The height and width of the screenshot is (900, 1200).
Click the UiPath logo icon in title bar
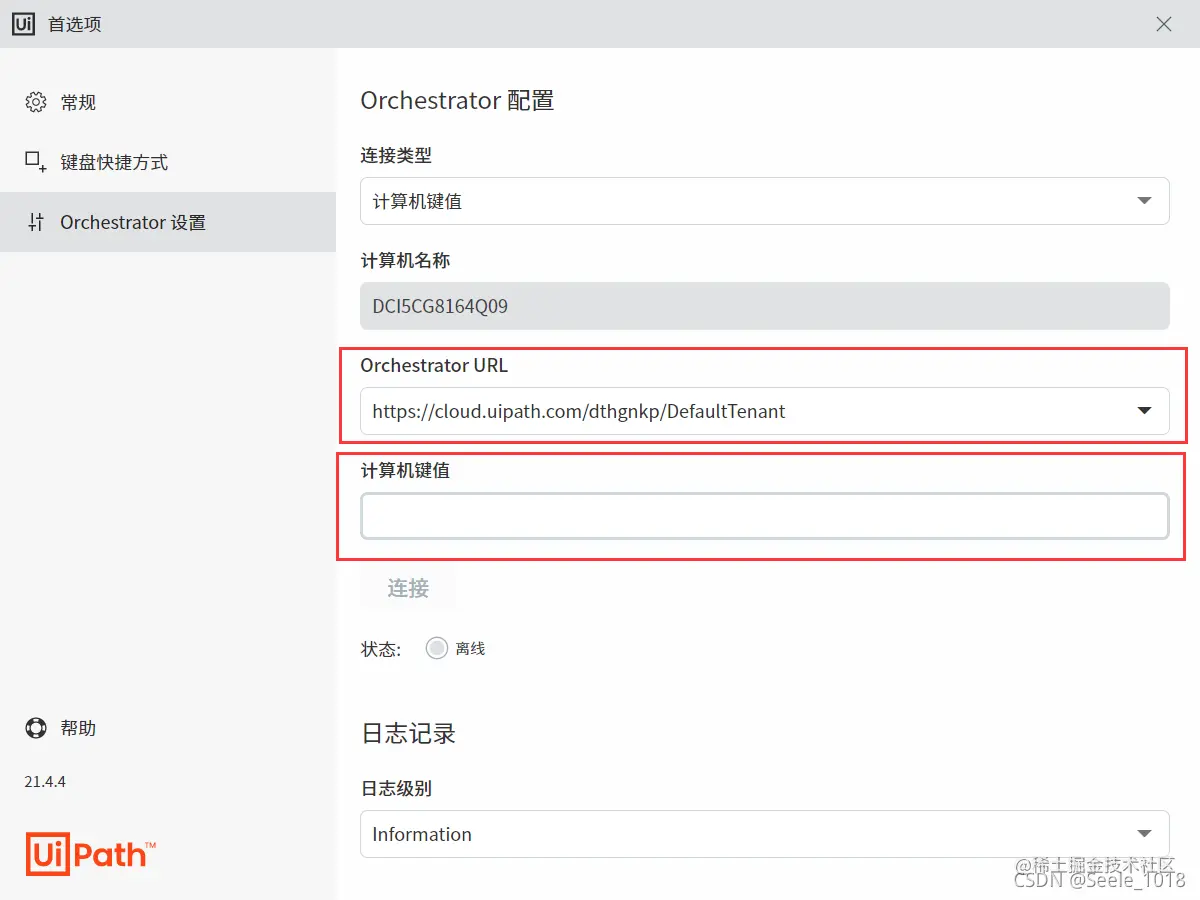tap(24, 24)
